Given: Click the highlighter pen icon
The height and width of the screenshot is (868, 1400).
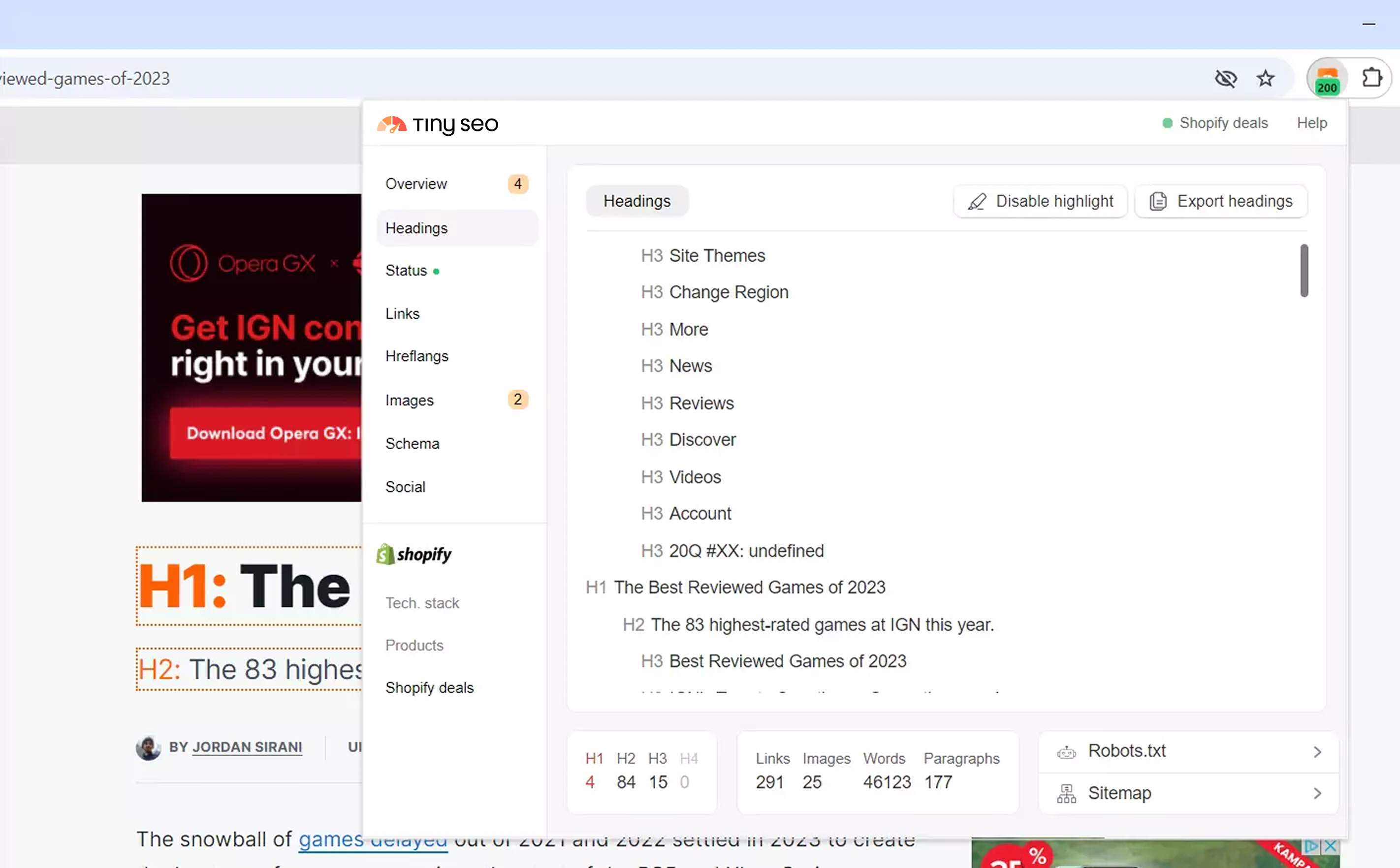Looking at the screenshot, I should click(977, 202).
